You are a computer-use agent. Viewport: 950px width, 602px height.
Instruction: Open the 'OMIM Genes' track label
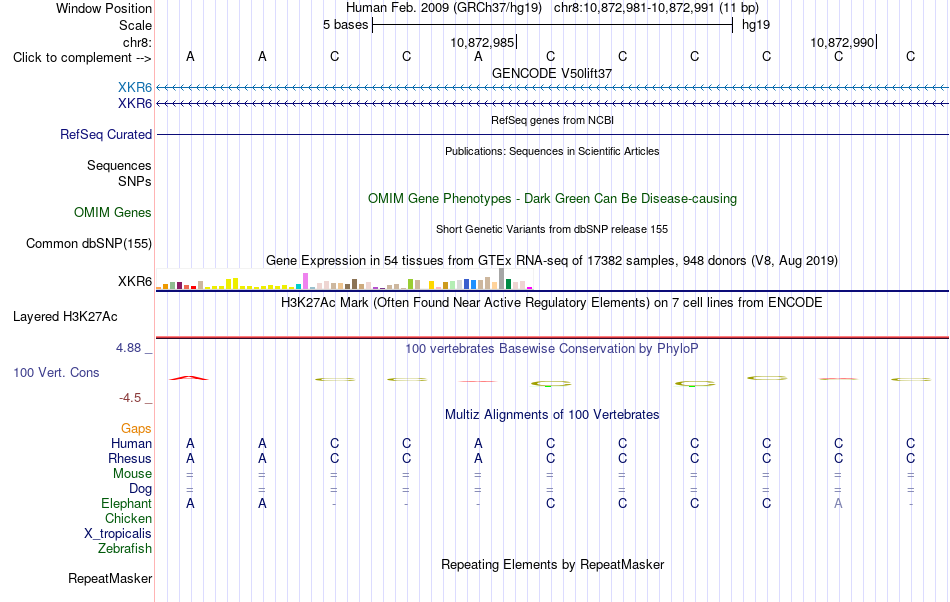pyautogui.click(x=113, y=213)
